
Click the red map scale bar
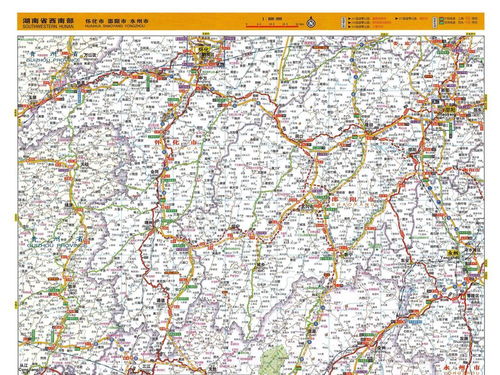(272, 26)
